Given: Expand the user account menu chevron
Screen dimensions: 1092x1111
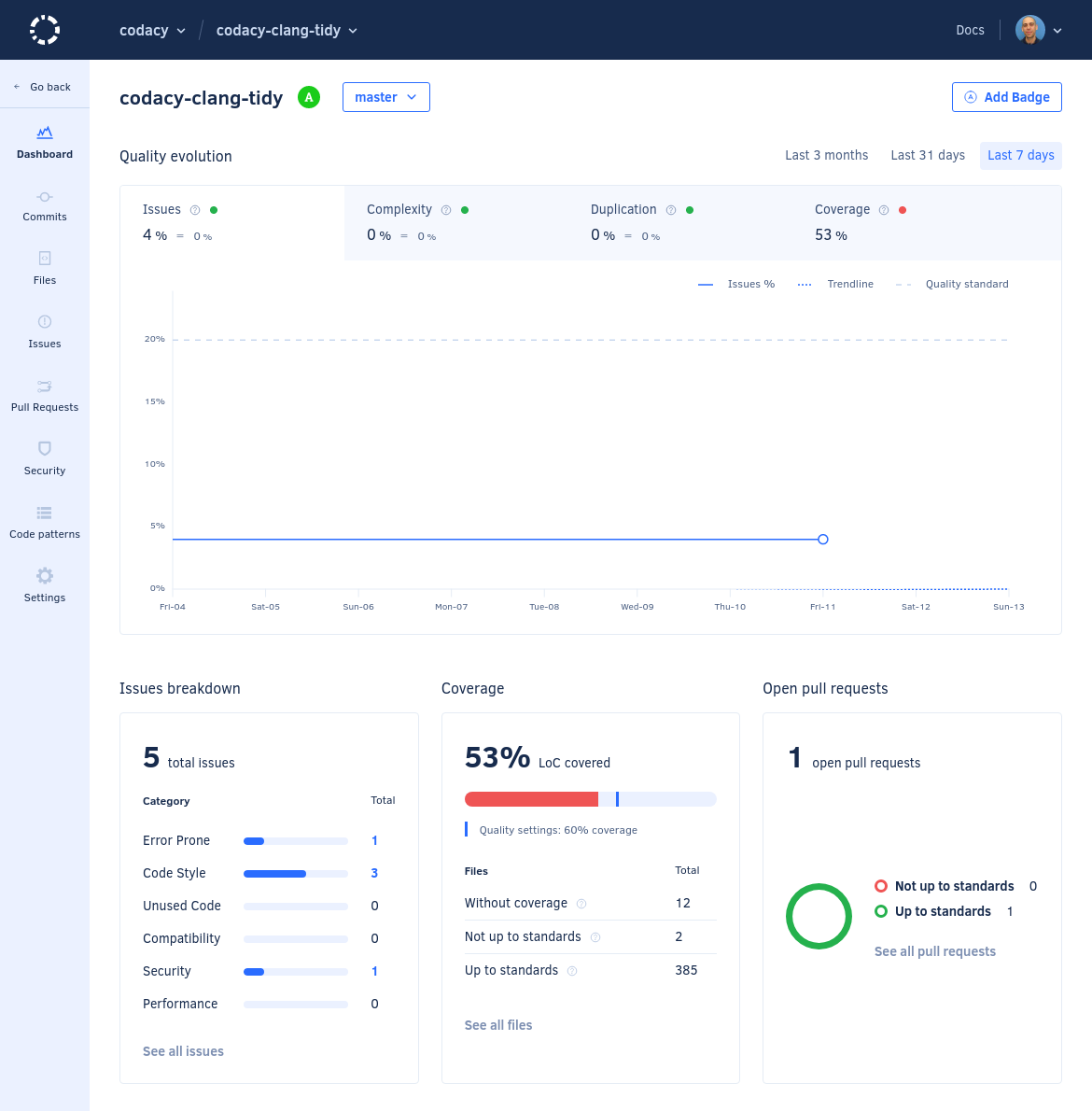Looking at the screenshot, I should click(x=1057, y=31).
